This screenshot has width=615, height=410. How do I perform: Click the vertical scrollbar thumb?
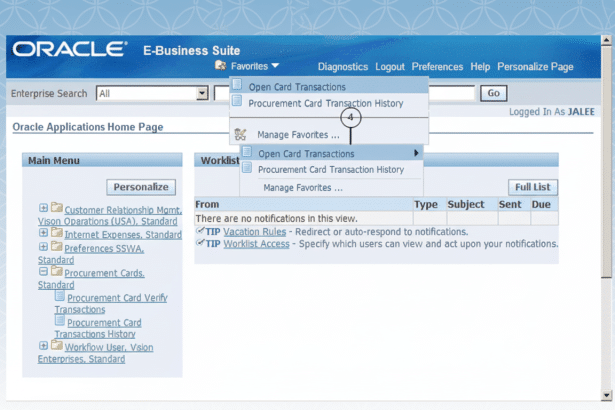click(x=606, y=161)
